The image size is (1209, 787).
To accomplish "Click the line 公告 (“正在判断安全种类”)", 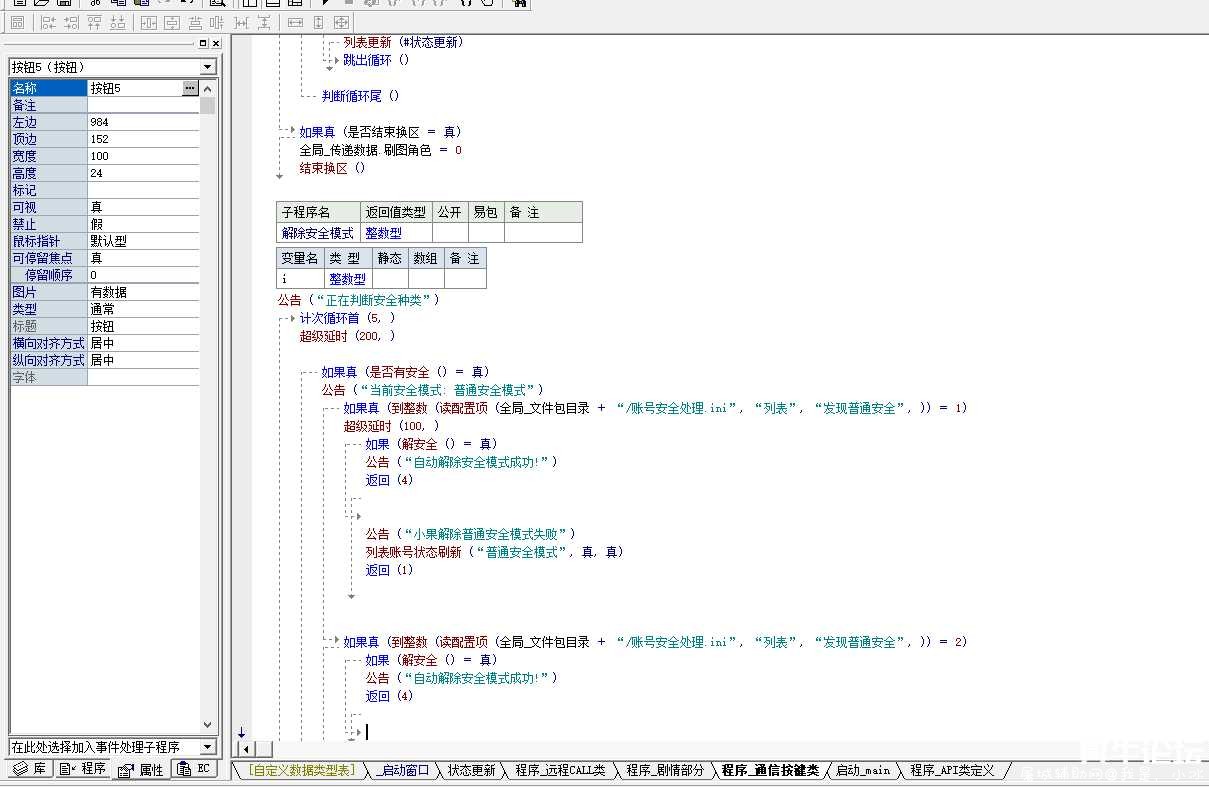I will (x=358, y=300).
